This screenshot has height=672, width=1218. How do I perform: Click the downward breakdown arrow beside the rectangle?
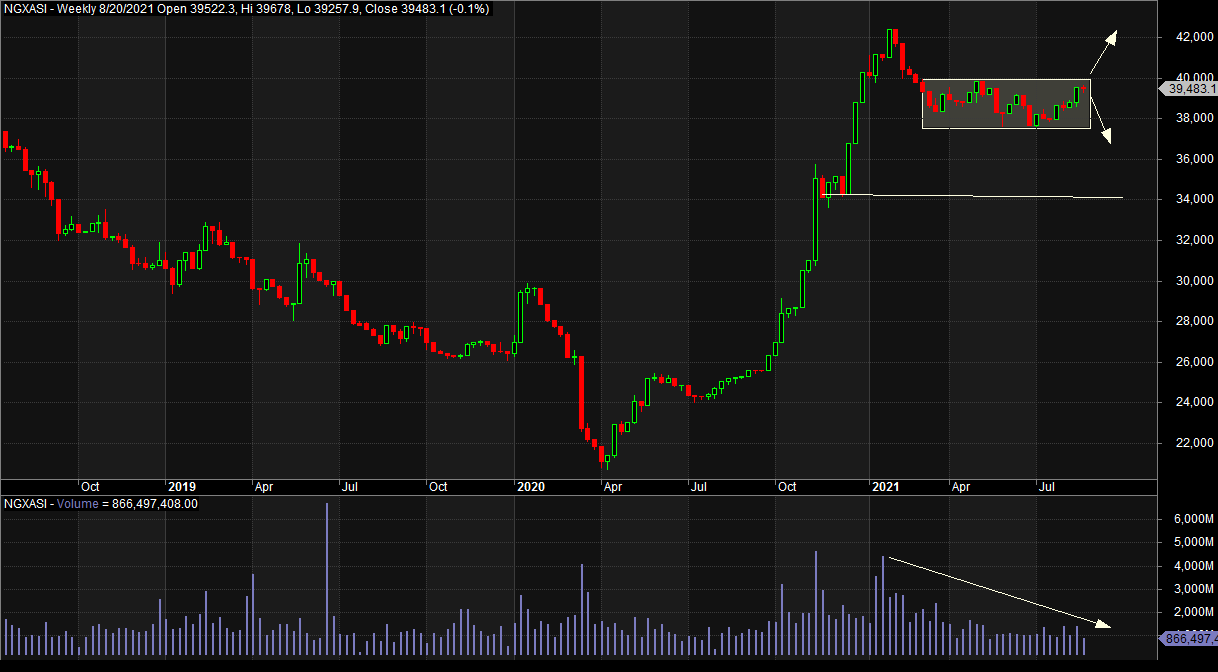pyautogui.click(x=1101, y=123)
